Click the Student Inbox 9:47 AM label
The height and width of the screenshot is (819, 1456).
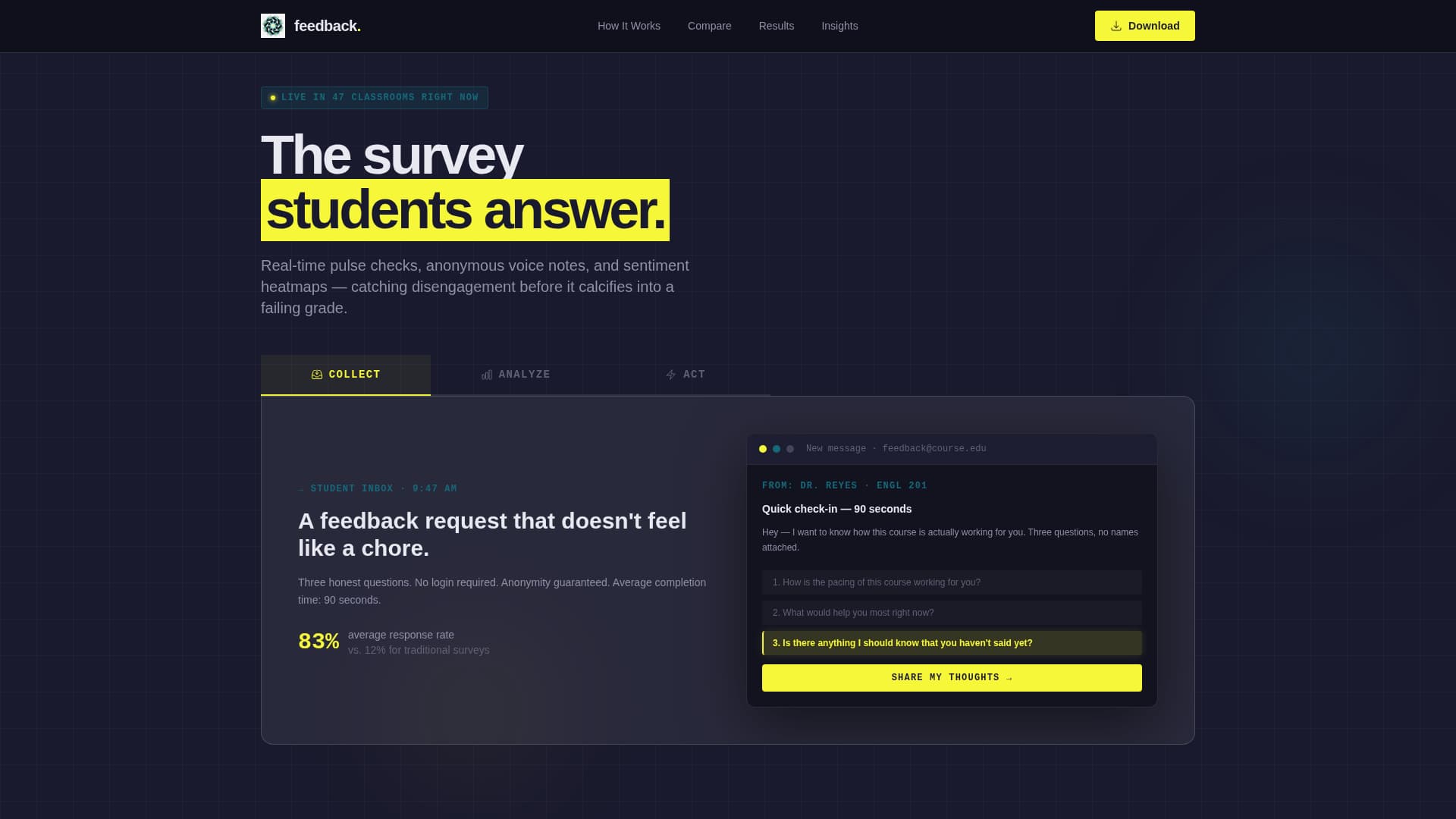click(378, 489)
